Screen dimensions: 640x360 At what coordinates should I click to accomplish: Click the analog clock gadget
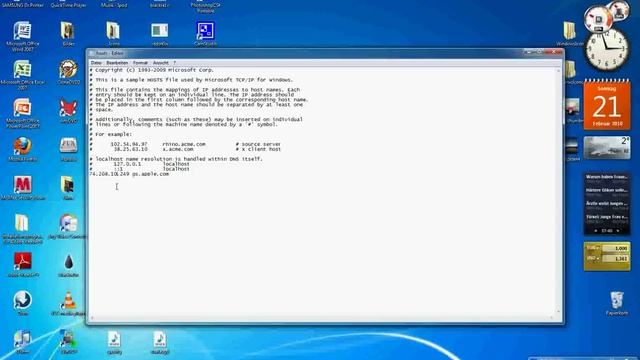[607, 49]
